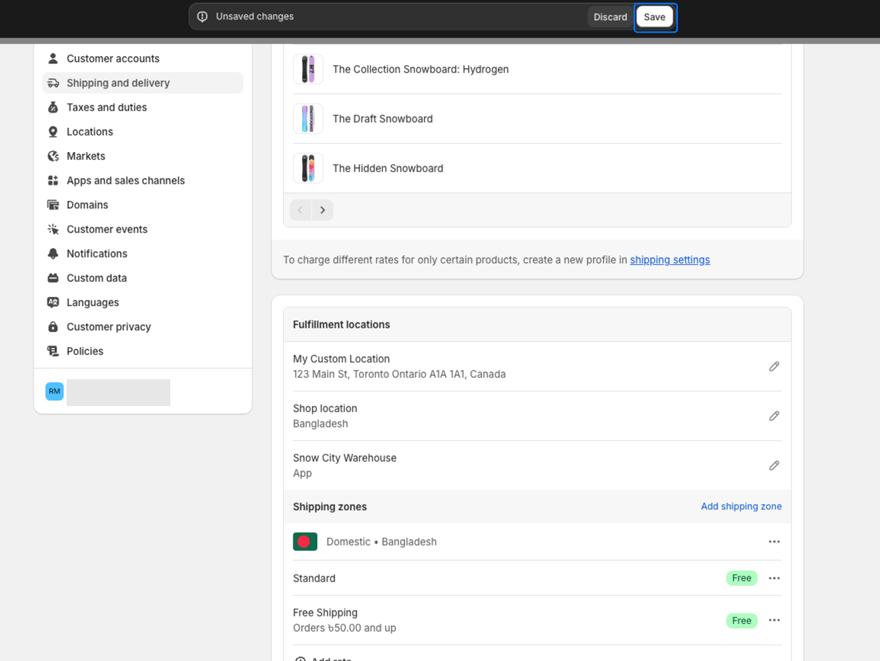Click The Draft Snowboard thumbnail
The image size is (880, 661).
tap(308, 119)
